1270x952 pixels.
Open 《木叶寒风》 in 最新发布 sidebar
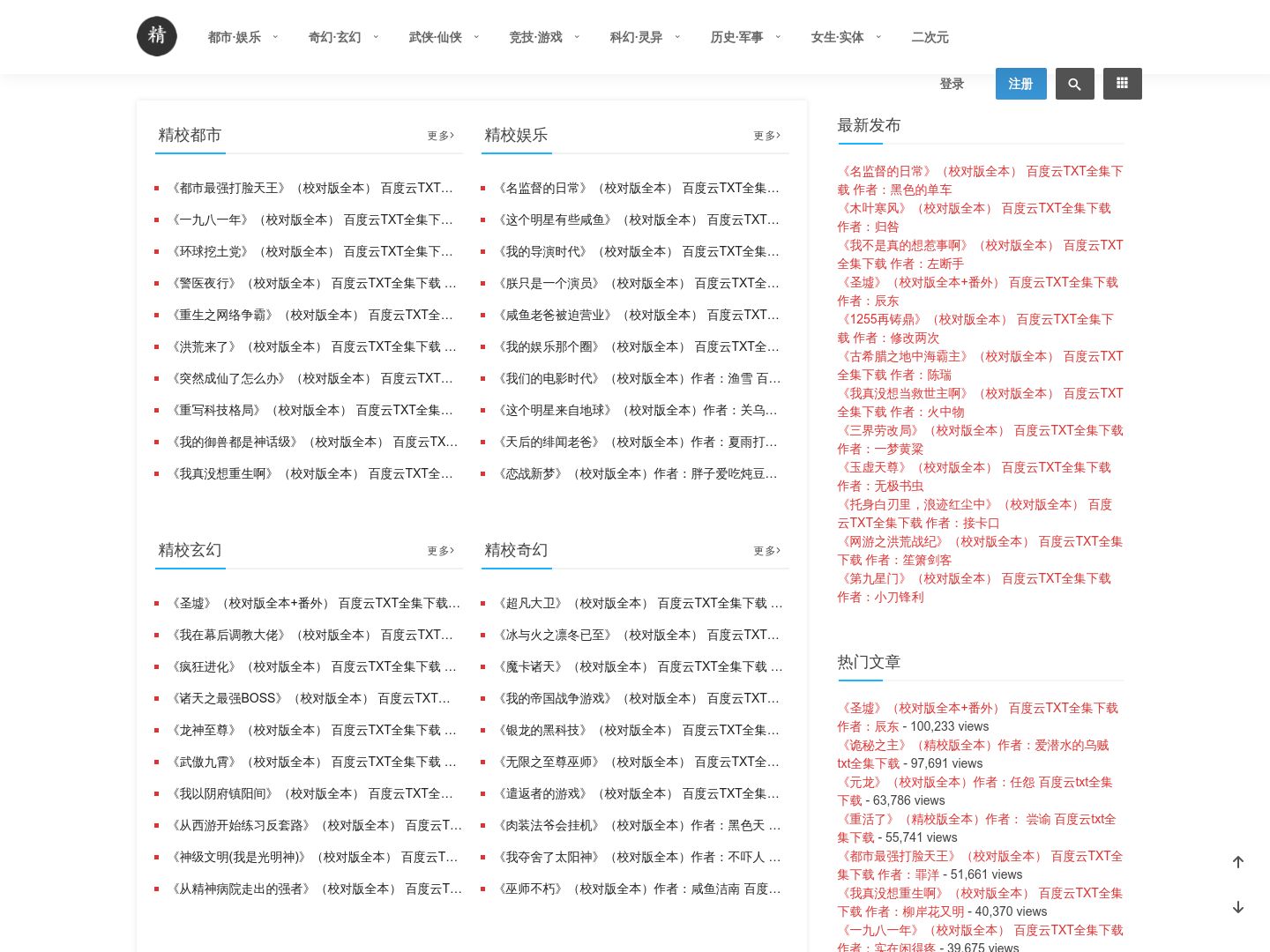(975, 218)
